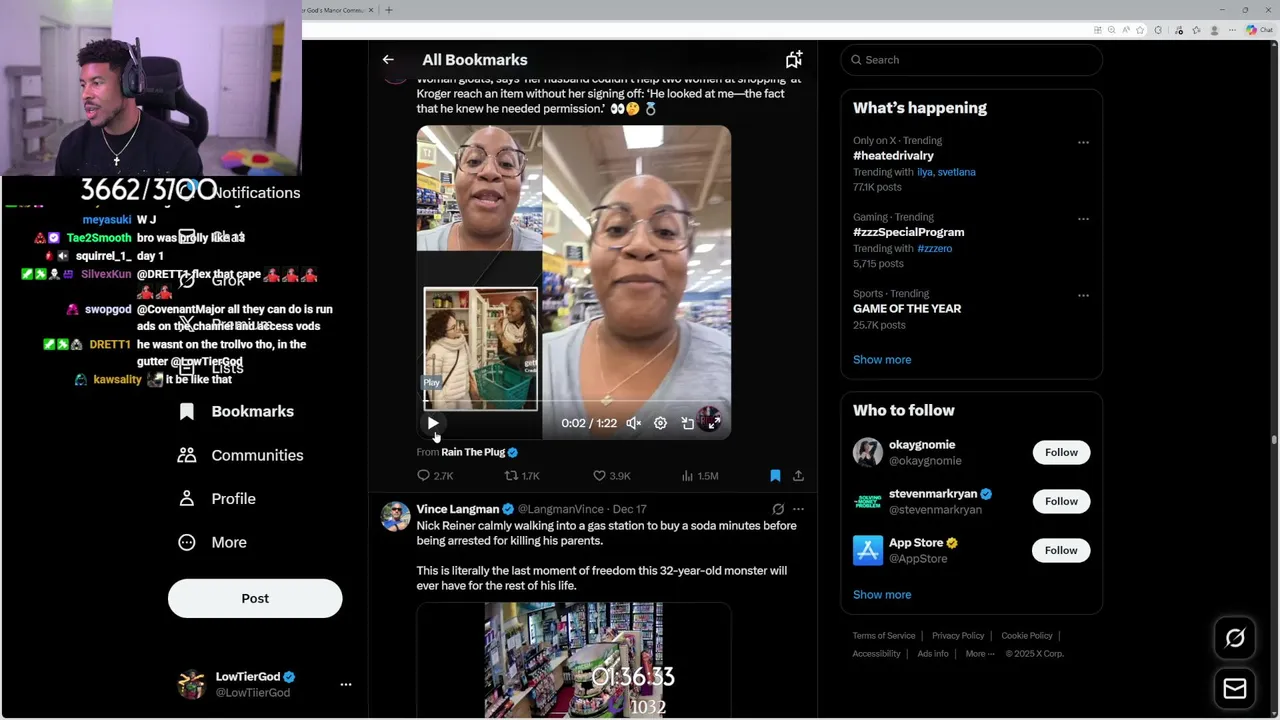Open the Grok floating button
Image resolution: width=1280 pixels, height=720 pixels.
click(1235, 638)
